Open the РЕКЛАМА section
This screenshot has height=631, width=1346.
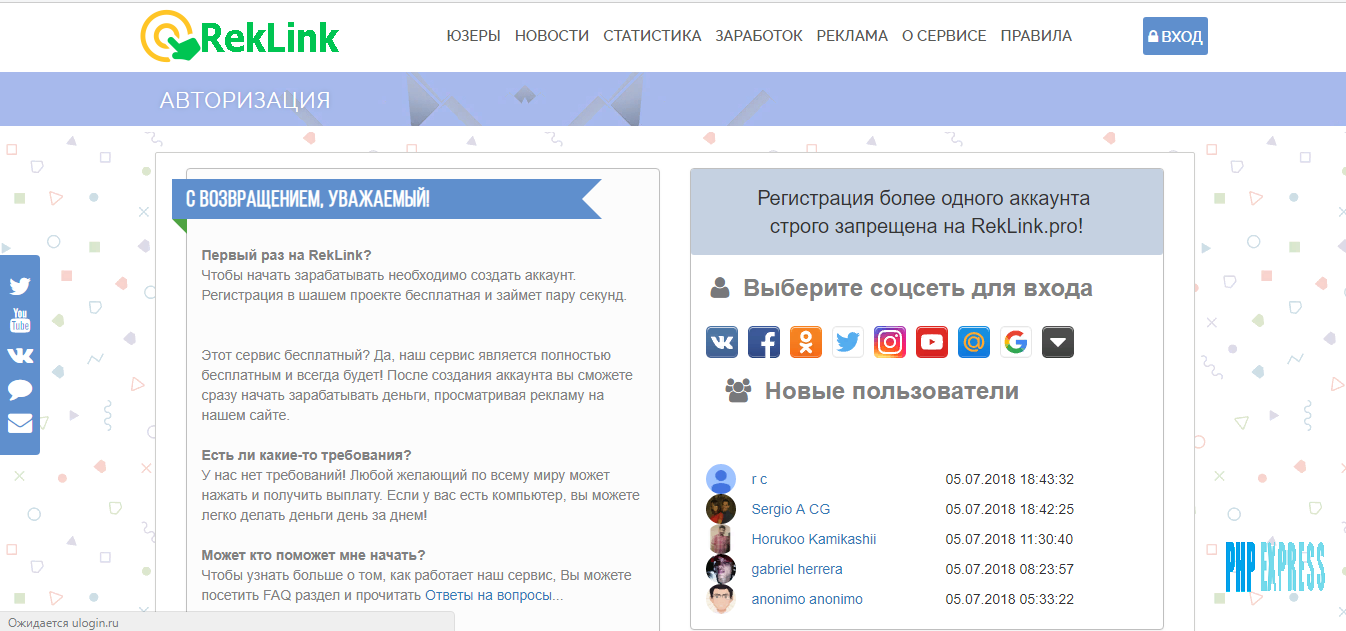click(x=852, y=36)
